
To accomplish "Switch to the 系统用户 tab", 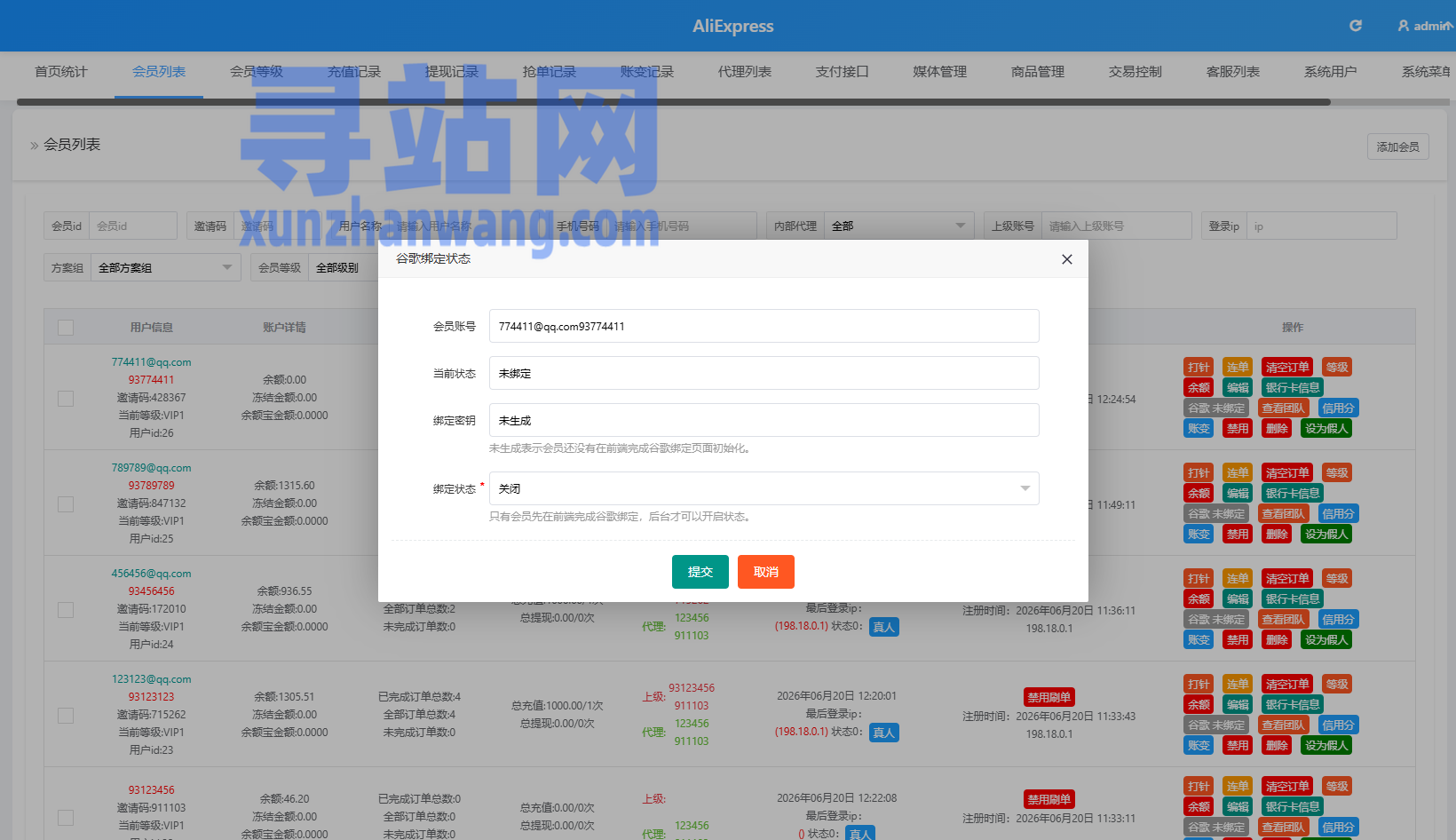I will coord(1331,71).
